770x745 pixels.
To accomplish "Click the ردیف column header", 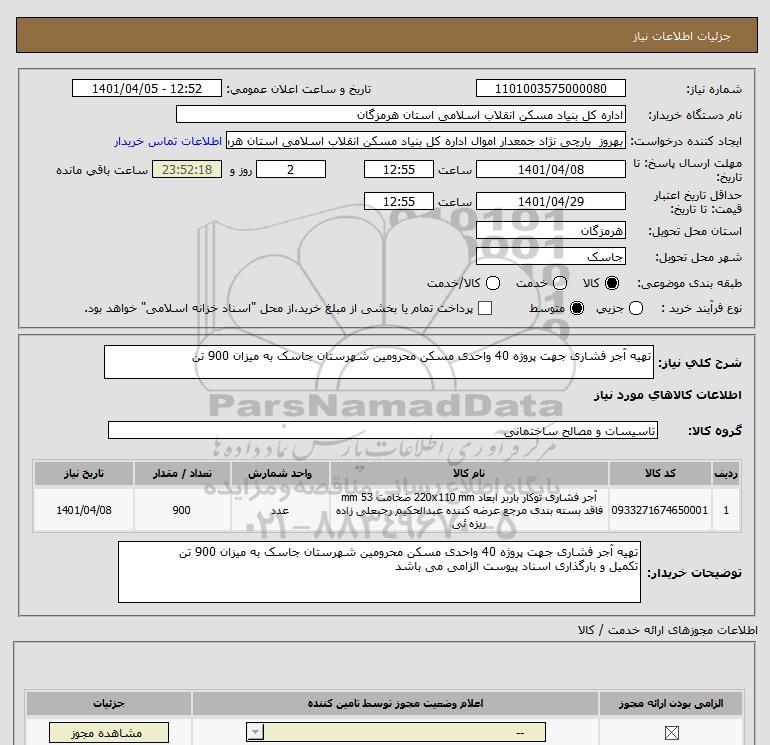I will (x=726, y=473).
